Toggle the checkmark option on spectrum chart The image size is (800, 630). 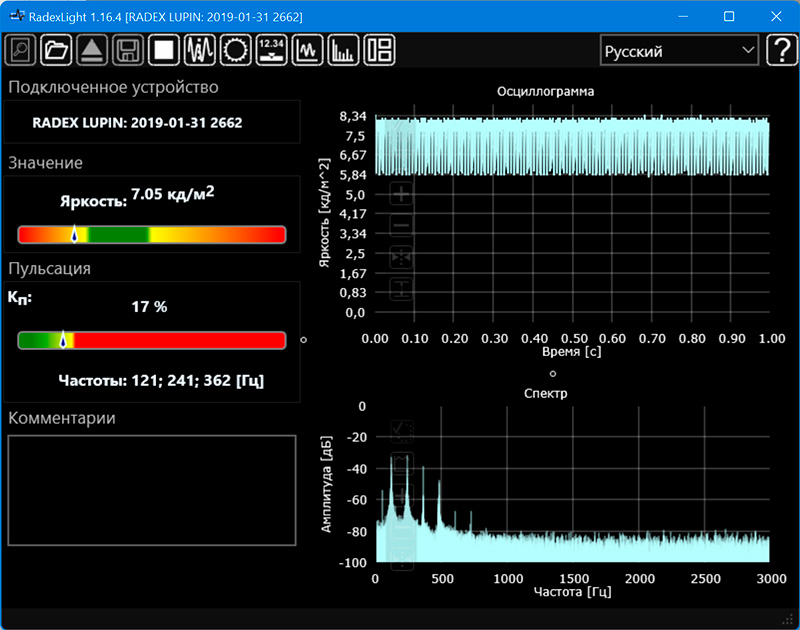(x=401, y=431)
